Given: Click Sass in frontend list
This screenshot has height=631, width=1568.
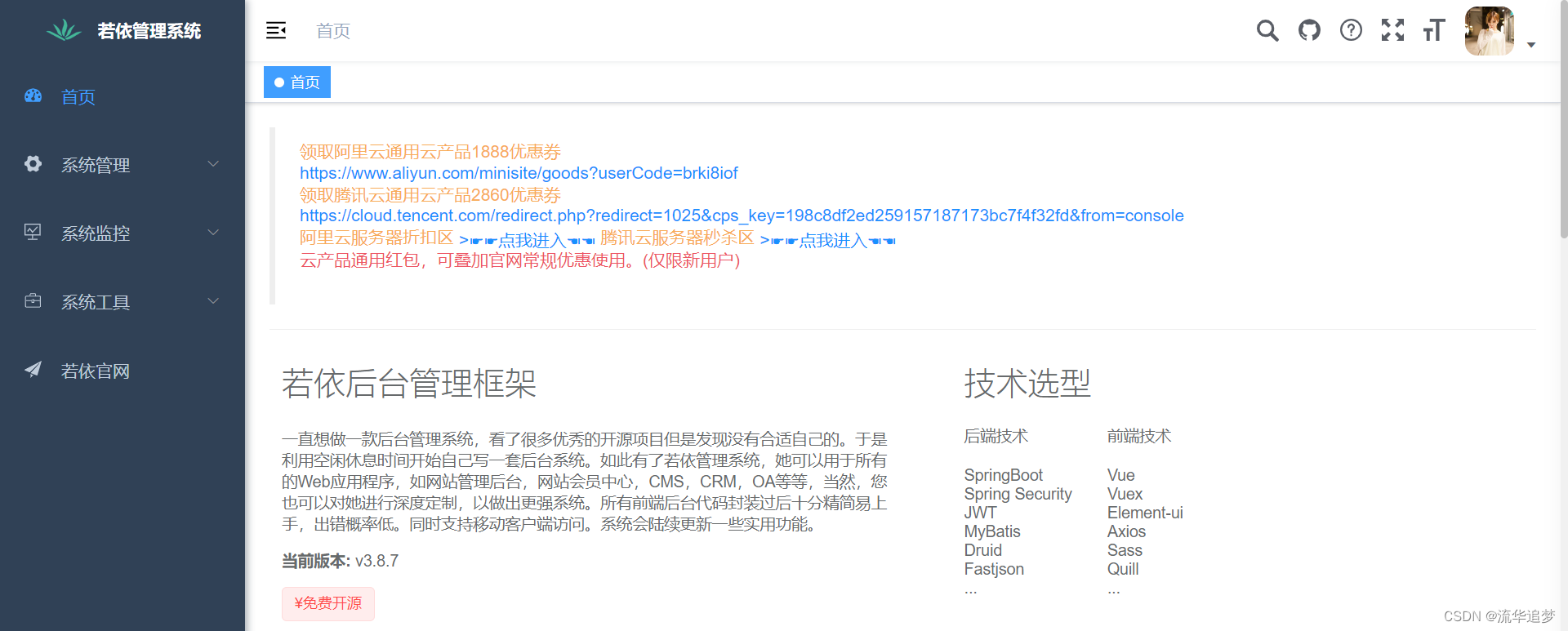Looking at the screenshot, I should [x=1125, y=550].
